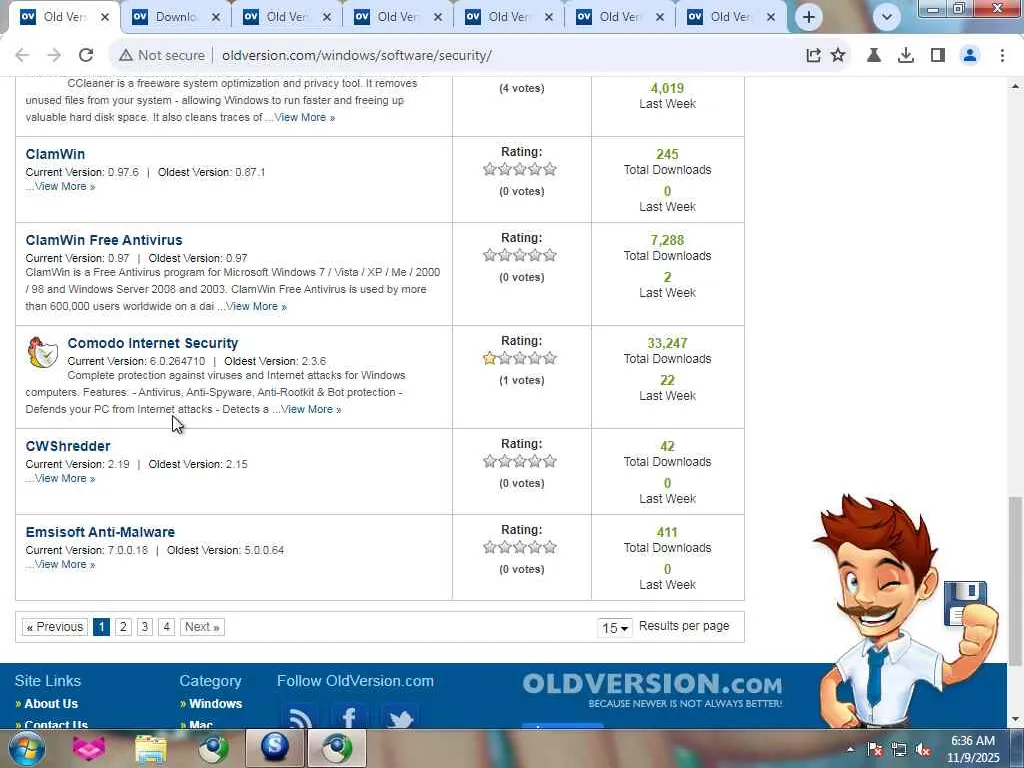Screen dimensions: 1024x768
Task: Click the Not secure warning icon
Action: [x=125, y=56]
